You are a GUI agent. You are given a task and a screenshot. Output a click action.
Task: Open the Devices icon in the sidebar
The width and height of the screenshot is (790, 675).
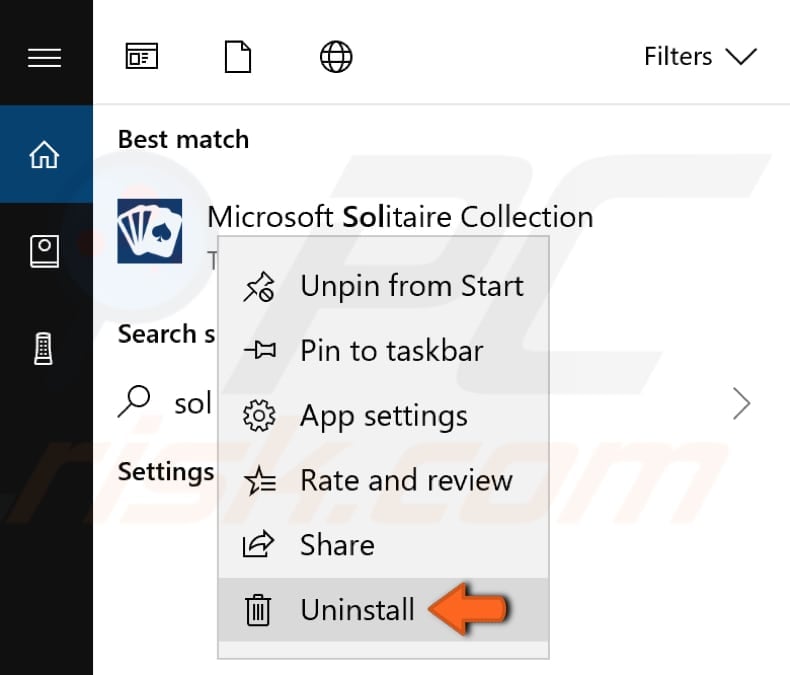43,348
